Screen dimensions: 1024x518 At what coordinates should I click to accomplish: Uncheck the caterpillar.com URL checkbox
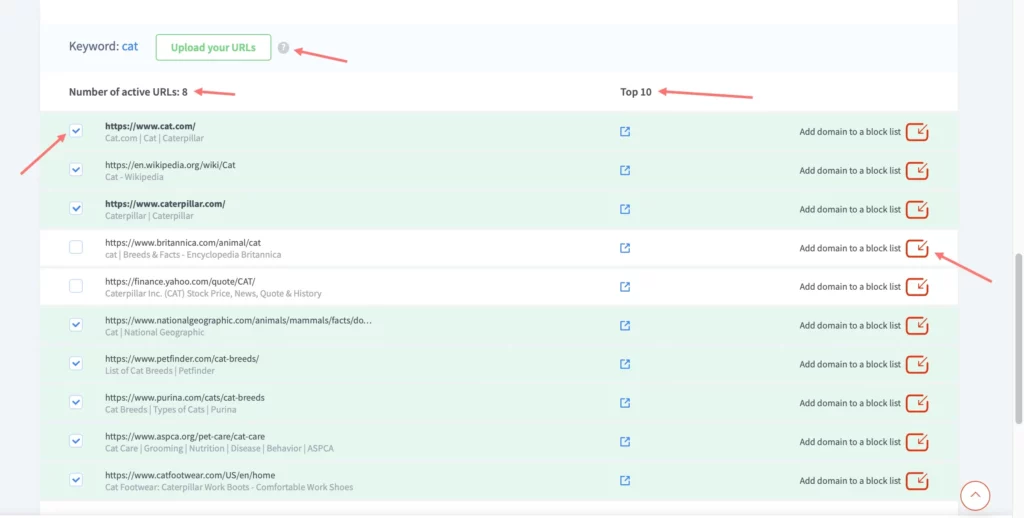tap(76, 208)
